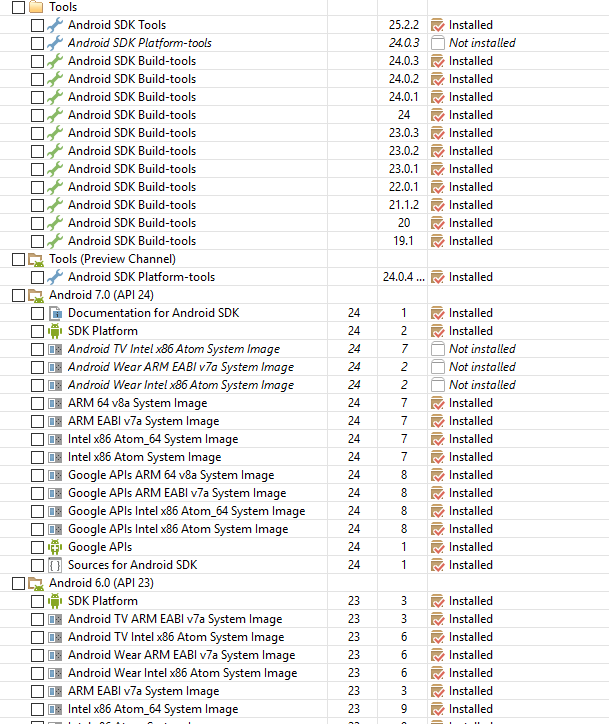Select checkbox for API 24 Android Wear Intel image
Viewport: 609px width, 724px height.
click(x=37, y=386)
